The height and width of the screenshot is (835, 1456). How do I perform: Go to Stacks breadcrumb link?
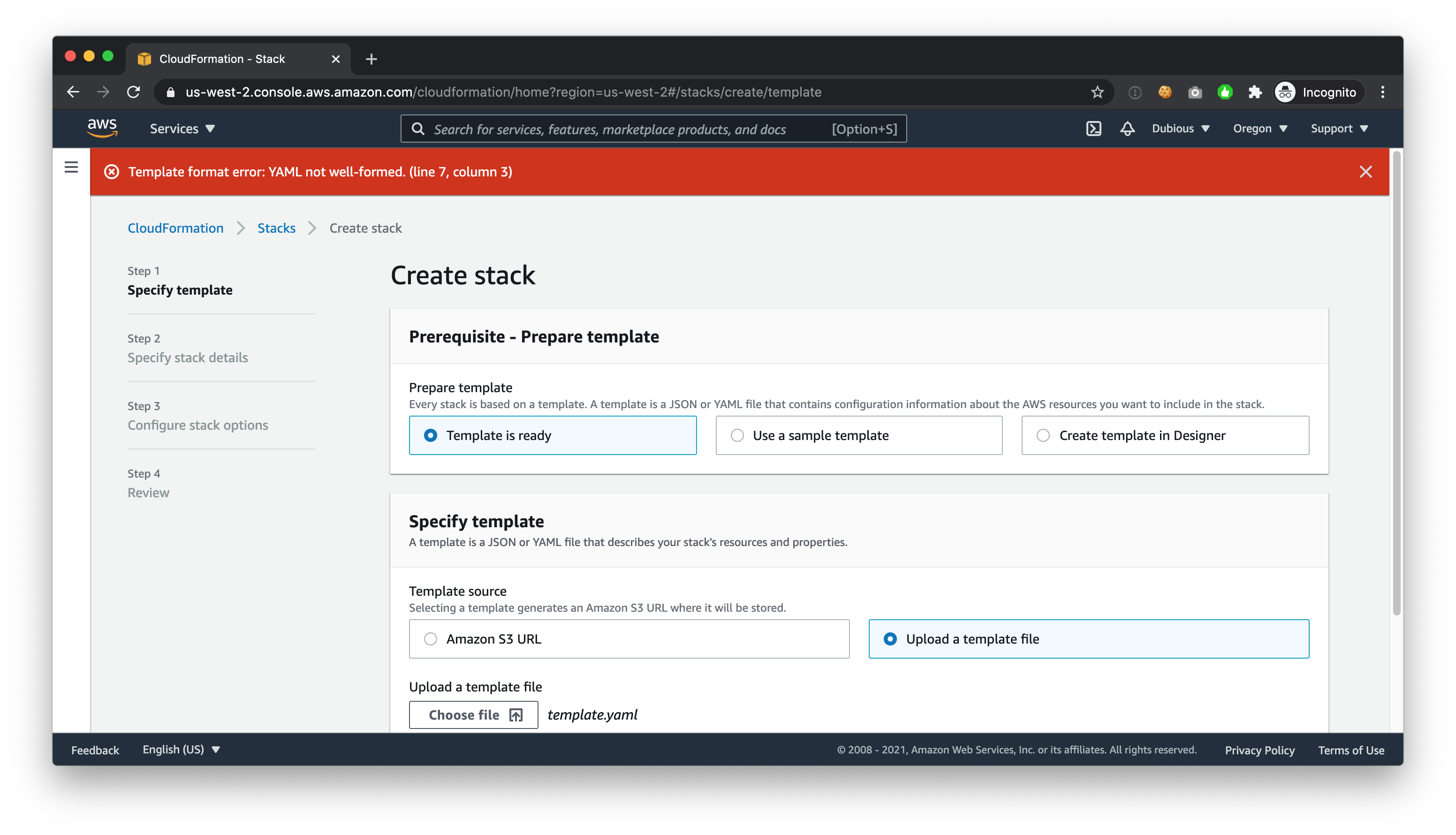pos(276,228)
